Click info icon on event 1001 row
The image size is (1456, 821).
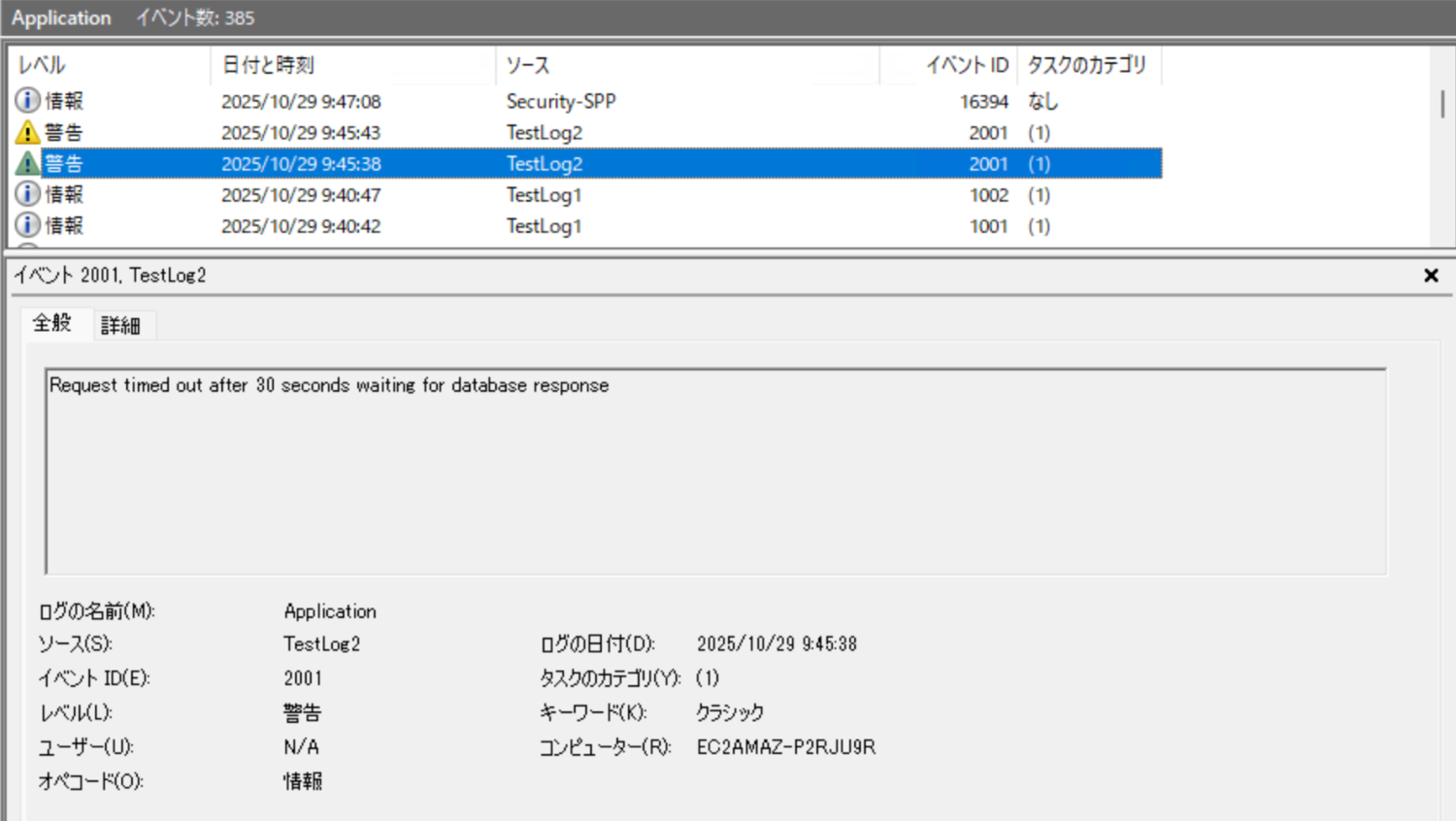pos(27,225)
